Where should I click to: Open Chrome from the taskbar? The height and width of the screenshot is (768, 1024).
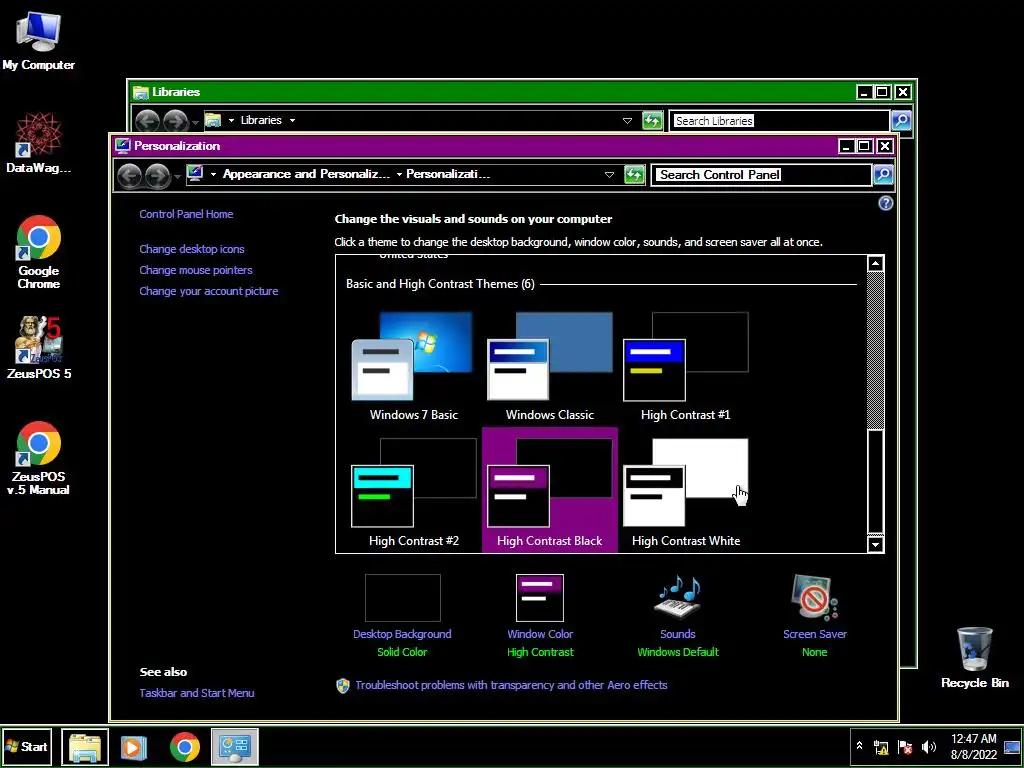185,747
